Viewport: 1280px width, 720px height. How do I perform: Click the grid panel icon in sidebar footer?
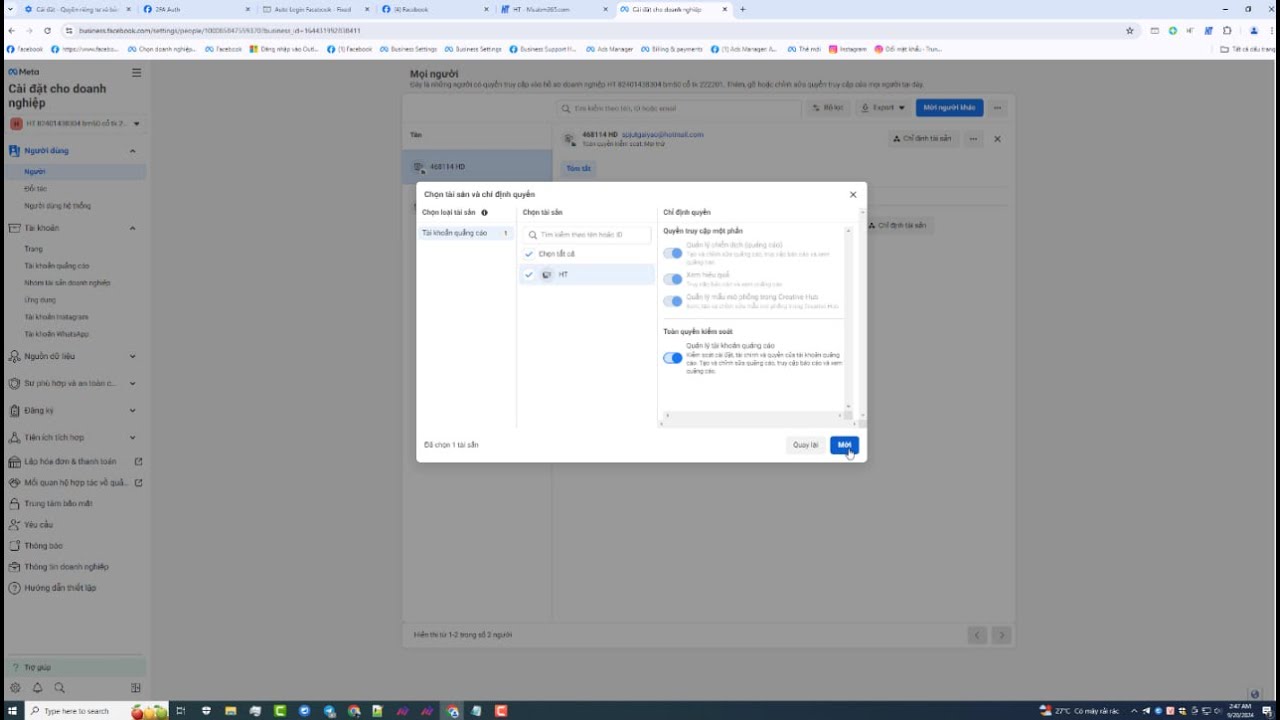point(136,688)
